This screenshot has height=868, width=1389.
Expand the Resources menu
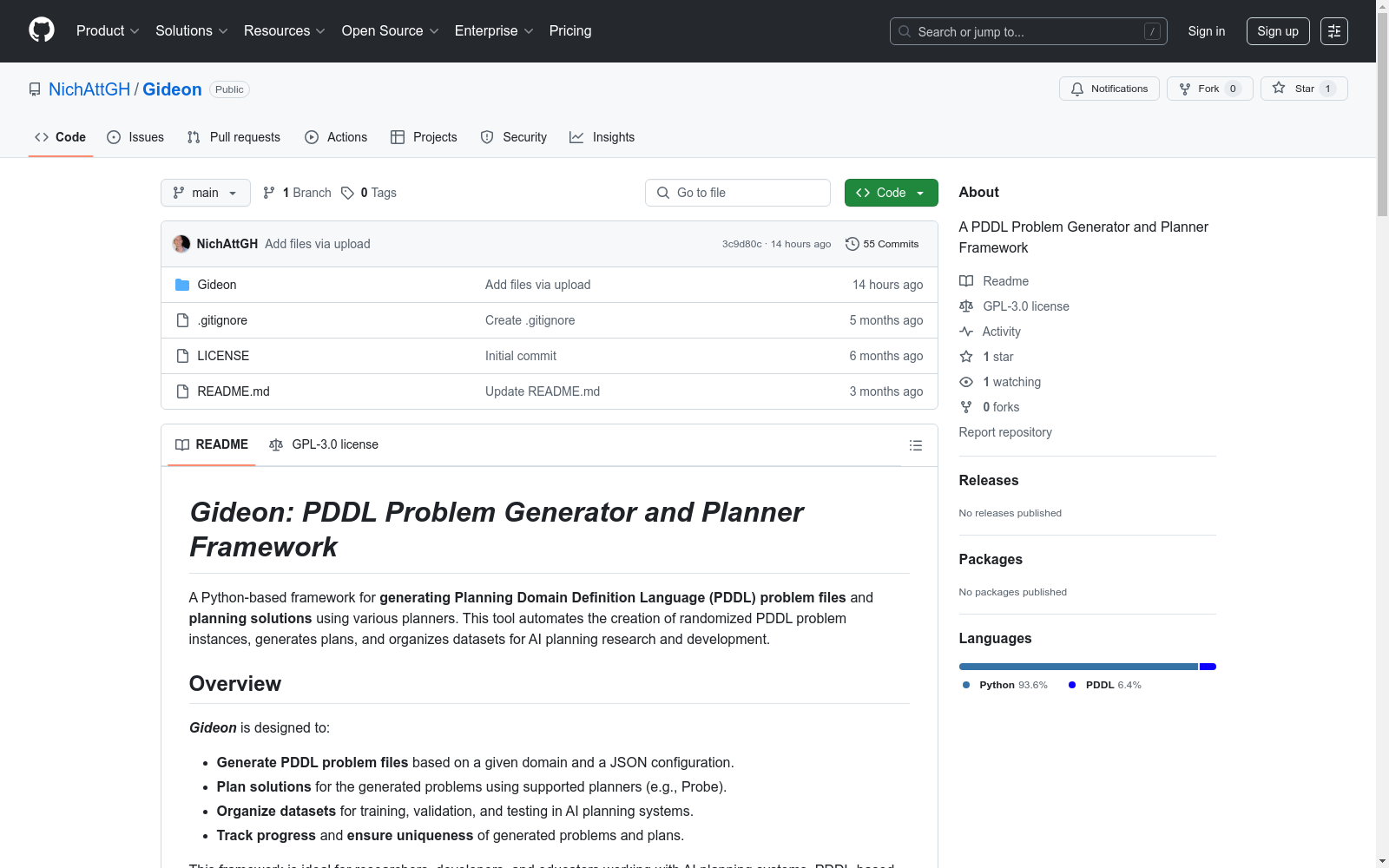[284, 30]
